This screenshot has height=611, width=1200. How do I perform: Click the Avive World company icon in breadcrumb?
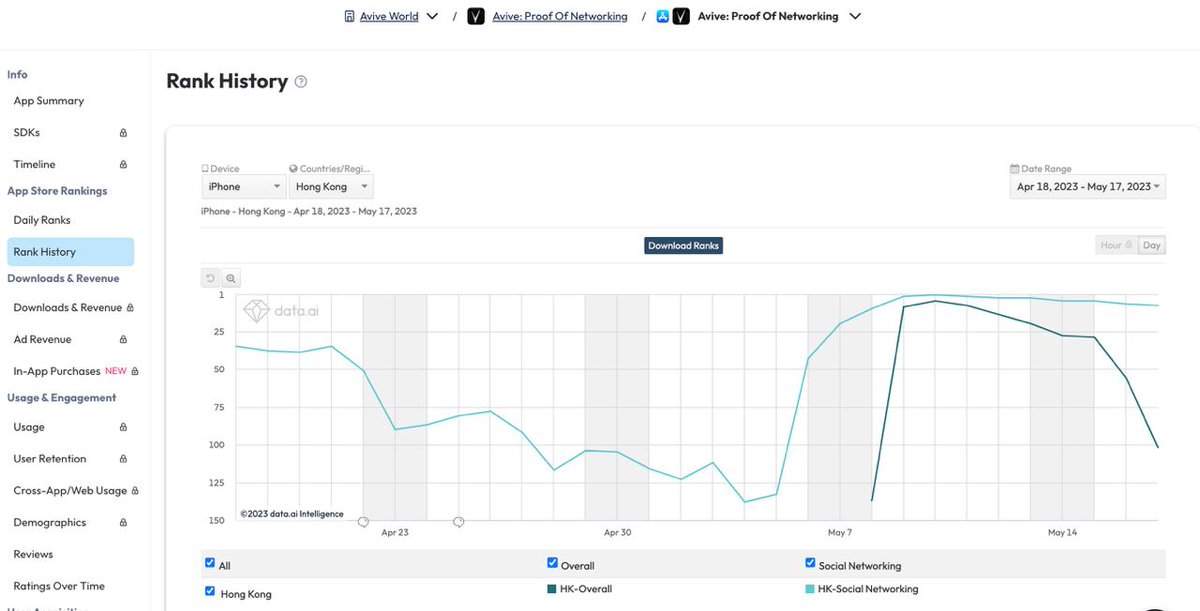(x=349, y=16)
